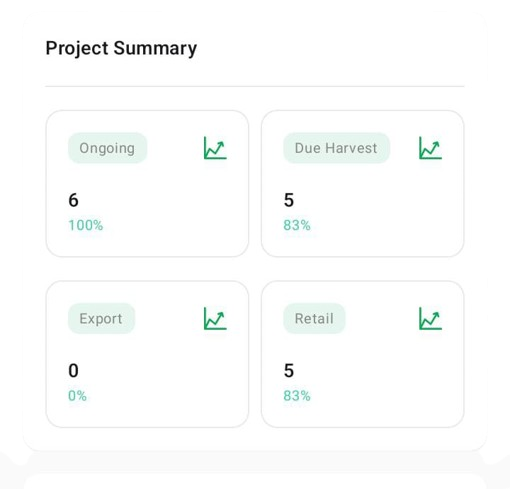Click the 83% figure under Due Harvest
Screen dimensions: 510x489
tap(297, 225)
